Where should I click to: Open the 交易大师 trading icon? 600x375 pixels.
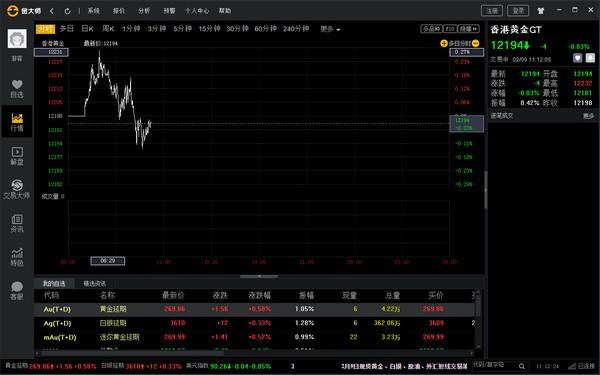17,189
